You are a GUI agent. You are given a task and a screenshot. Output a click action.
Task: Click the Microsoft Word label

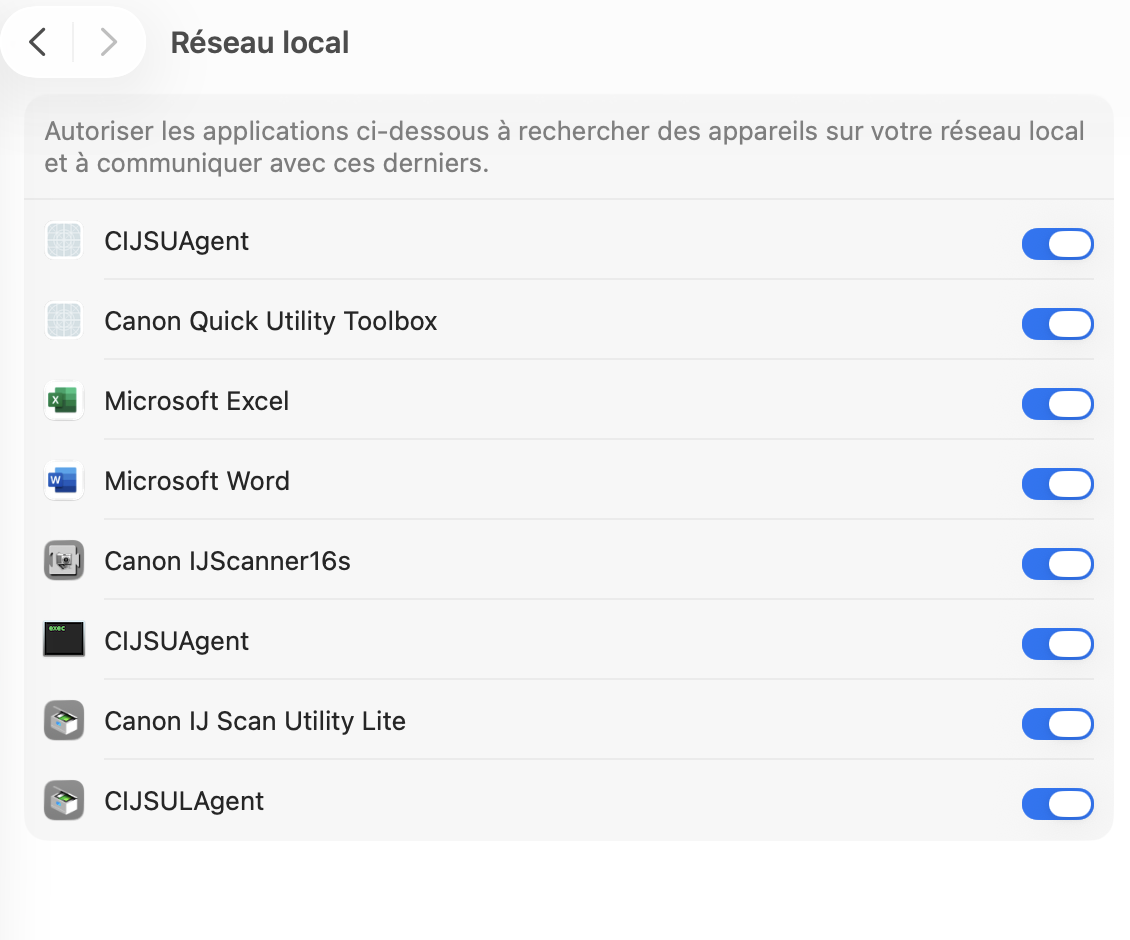197,481
